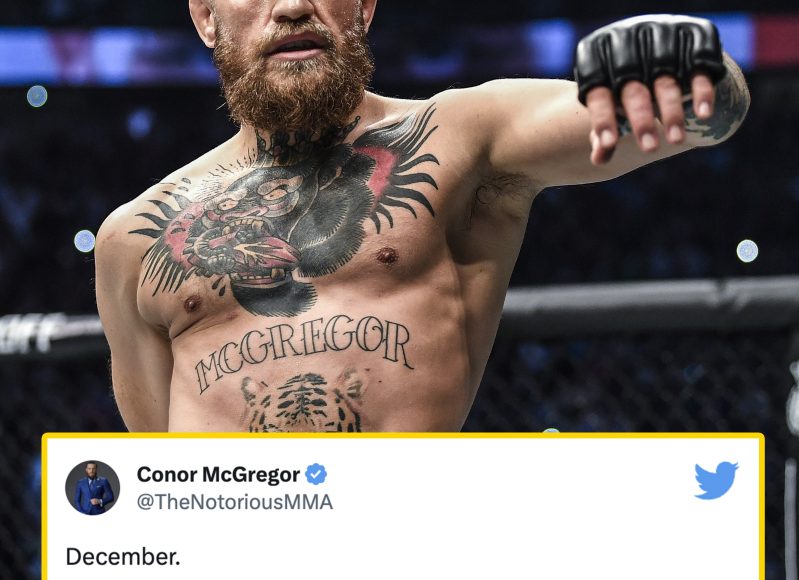Image resolution: width=799 pixels, height=580 pixels.
Task: Click the blue Twitter bird logo
Action: click(x=716, y=480)
